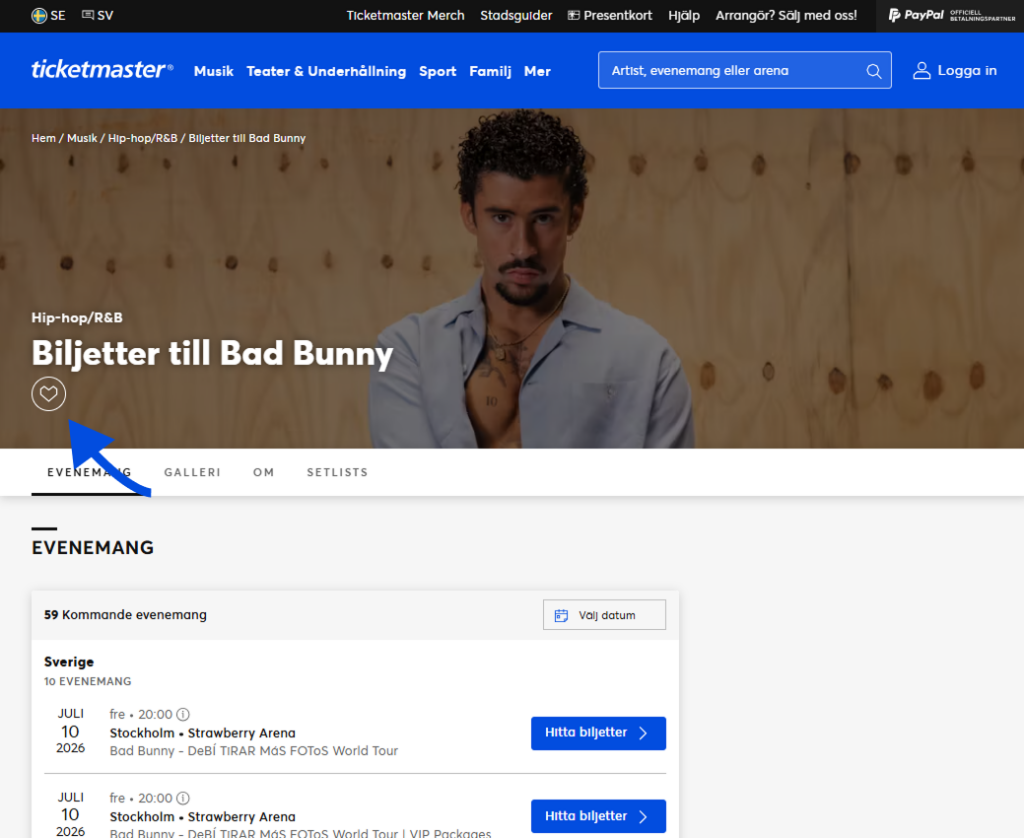Screen dimensions: 1024x838
Task: Click the search magnifier icon
Action: 874,71
